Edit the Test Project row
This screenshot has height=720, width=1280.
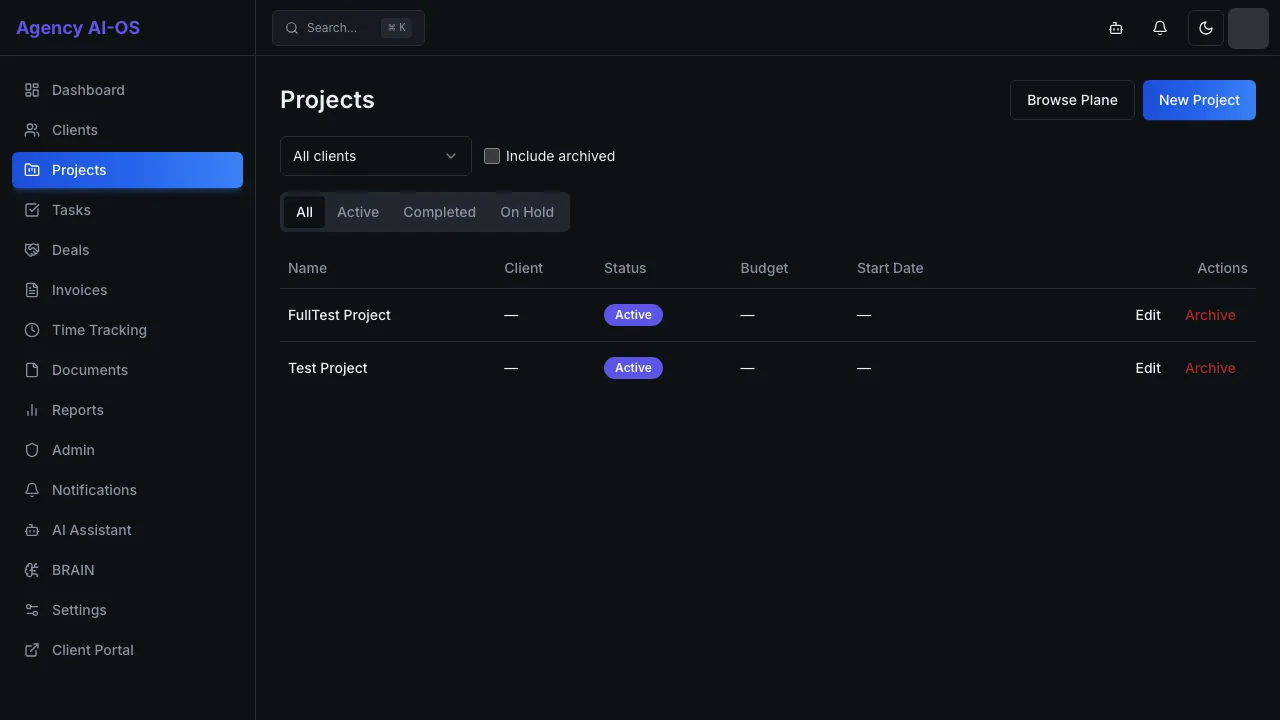(x=1148, y=368)
